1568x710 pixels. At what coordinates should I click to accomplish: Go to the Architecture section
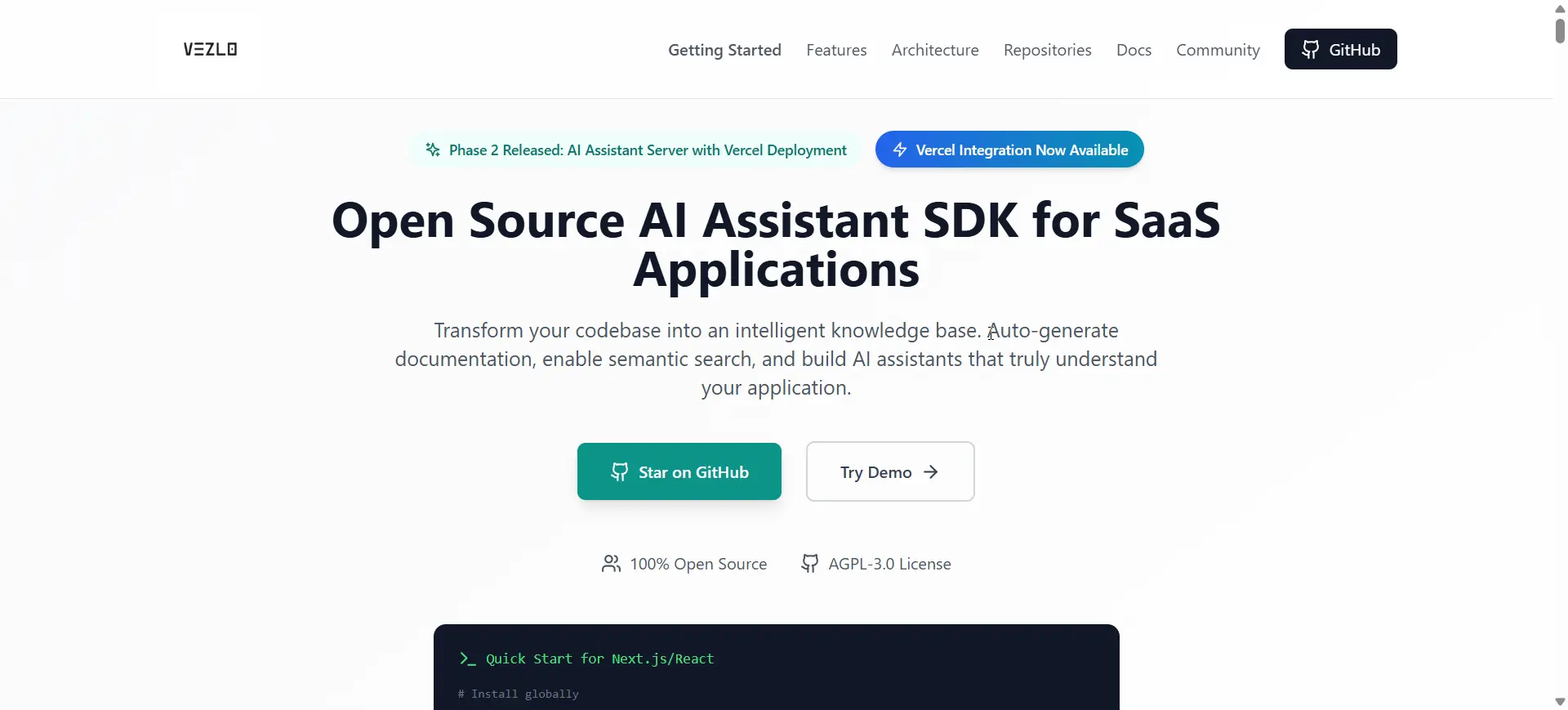[x=935, y=50]
